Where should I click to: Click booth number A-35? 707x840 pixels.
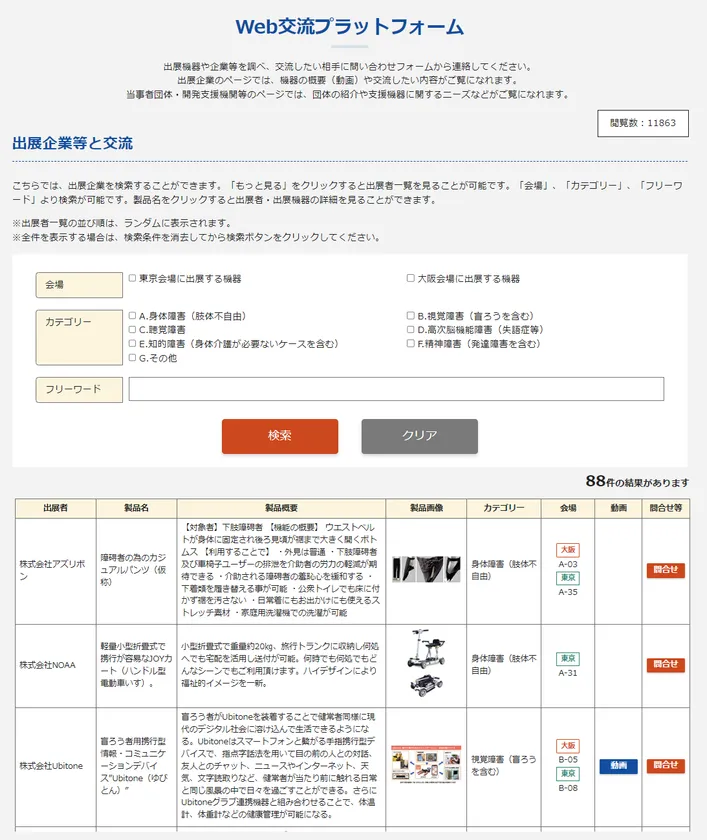pos(568,592)
